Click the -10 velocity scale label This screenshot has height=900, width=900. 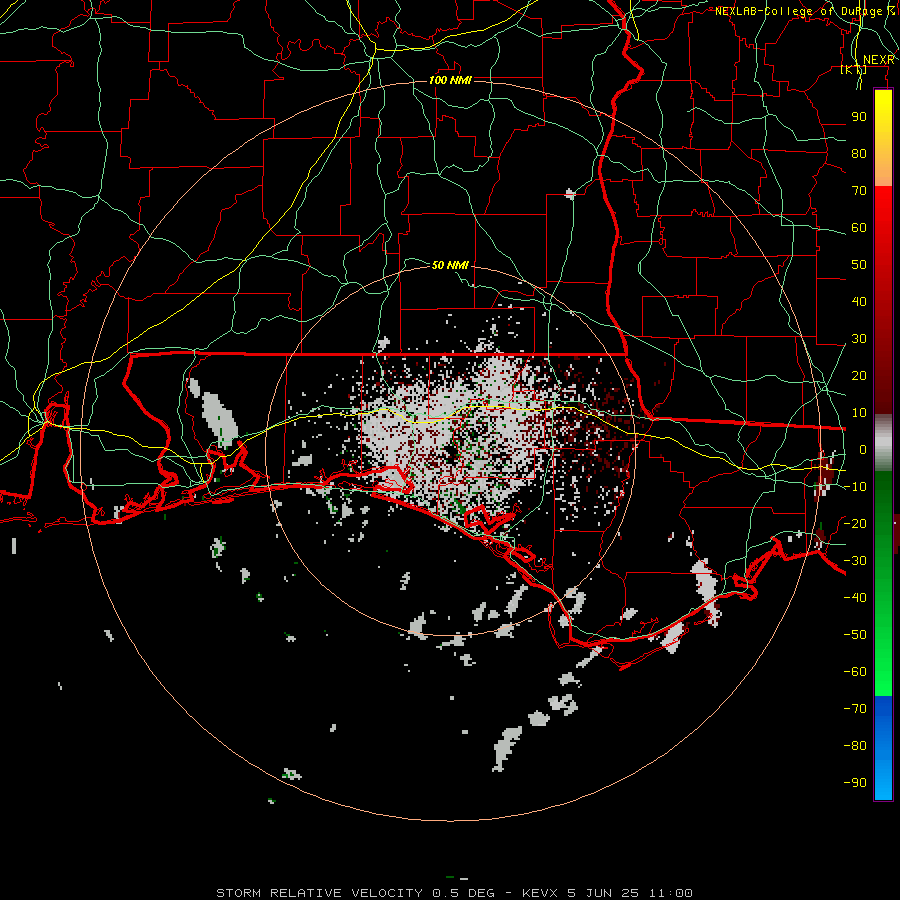click(855, 487)
